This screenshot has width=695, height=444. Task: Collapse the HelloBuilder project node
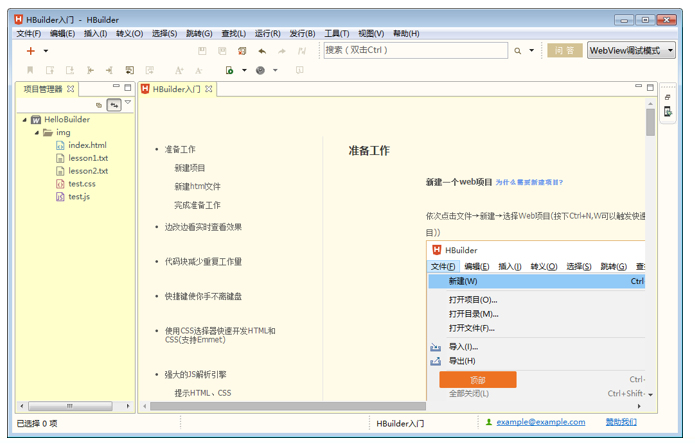coord(24,120)
